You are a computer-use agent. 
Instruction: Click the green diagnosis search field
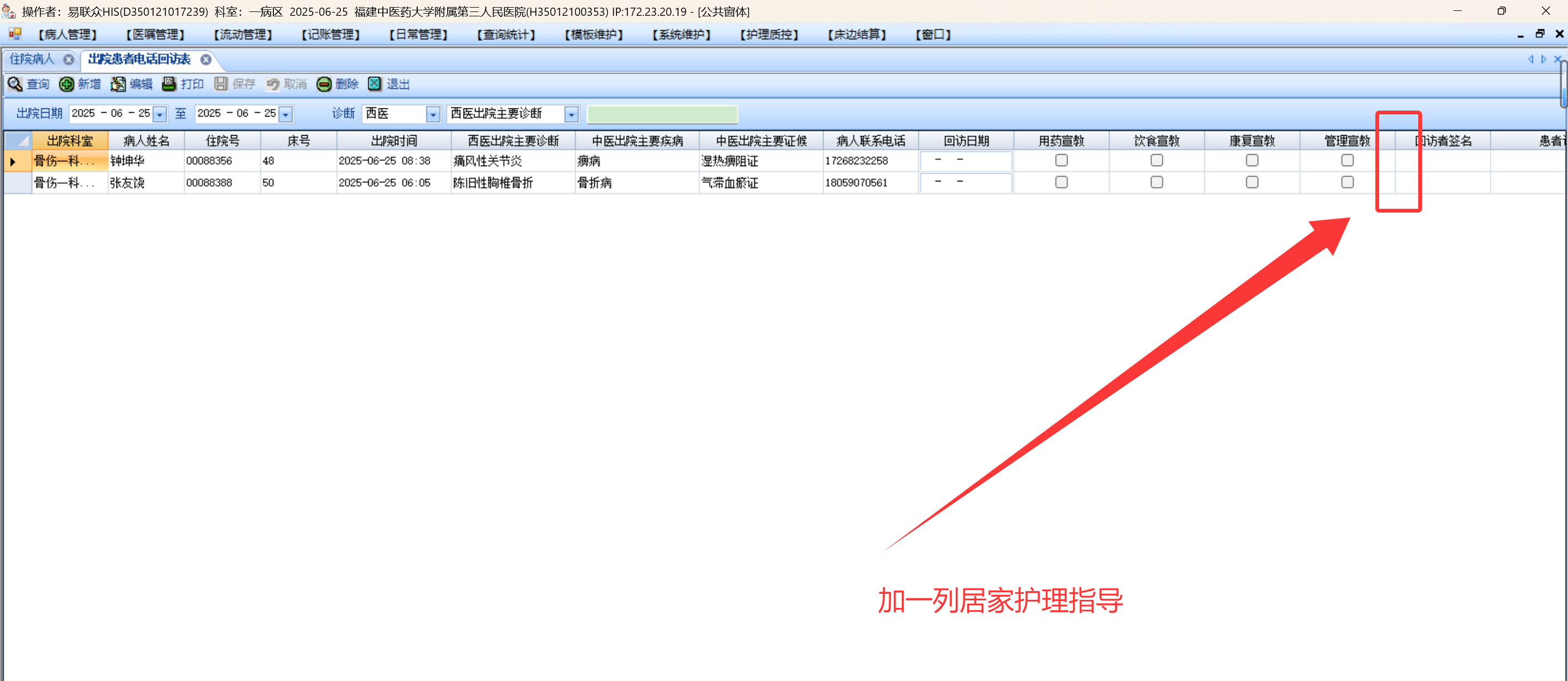(662, 114)
